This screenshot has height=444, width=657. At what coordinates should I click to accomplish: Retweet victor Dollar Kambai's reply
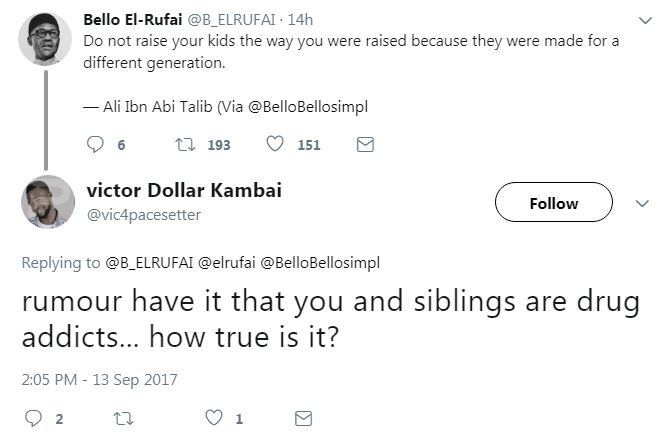tap(122, 418)
